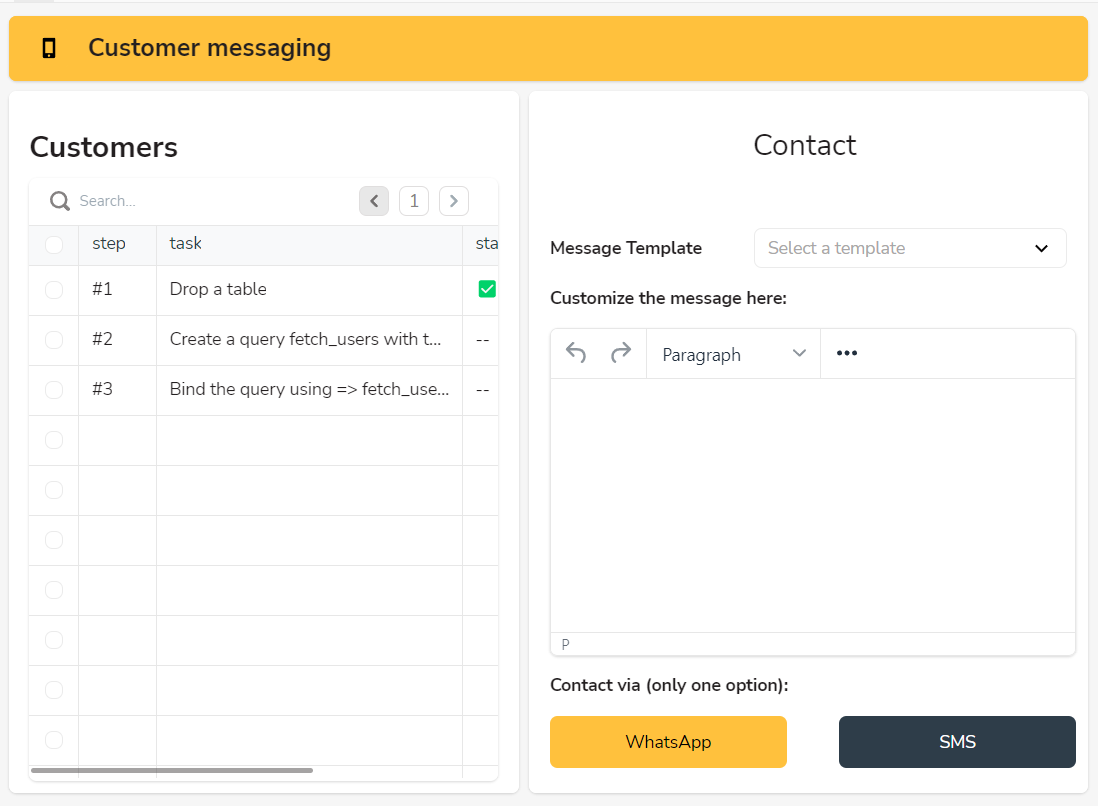Click the mobile phone icon in header
The width and height of the screenshot is (1098, 806).
48,48
